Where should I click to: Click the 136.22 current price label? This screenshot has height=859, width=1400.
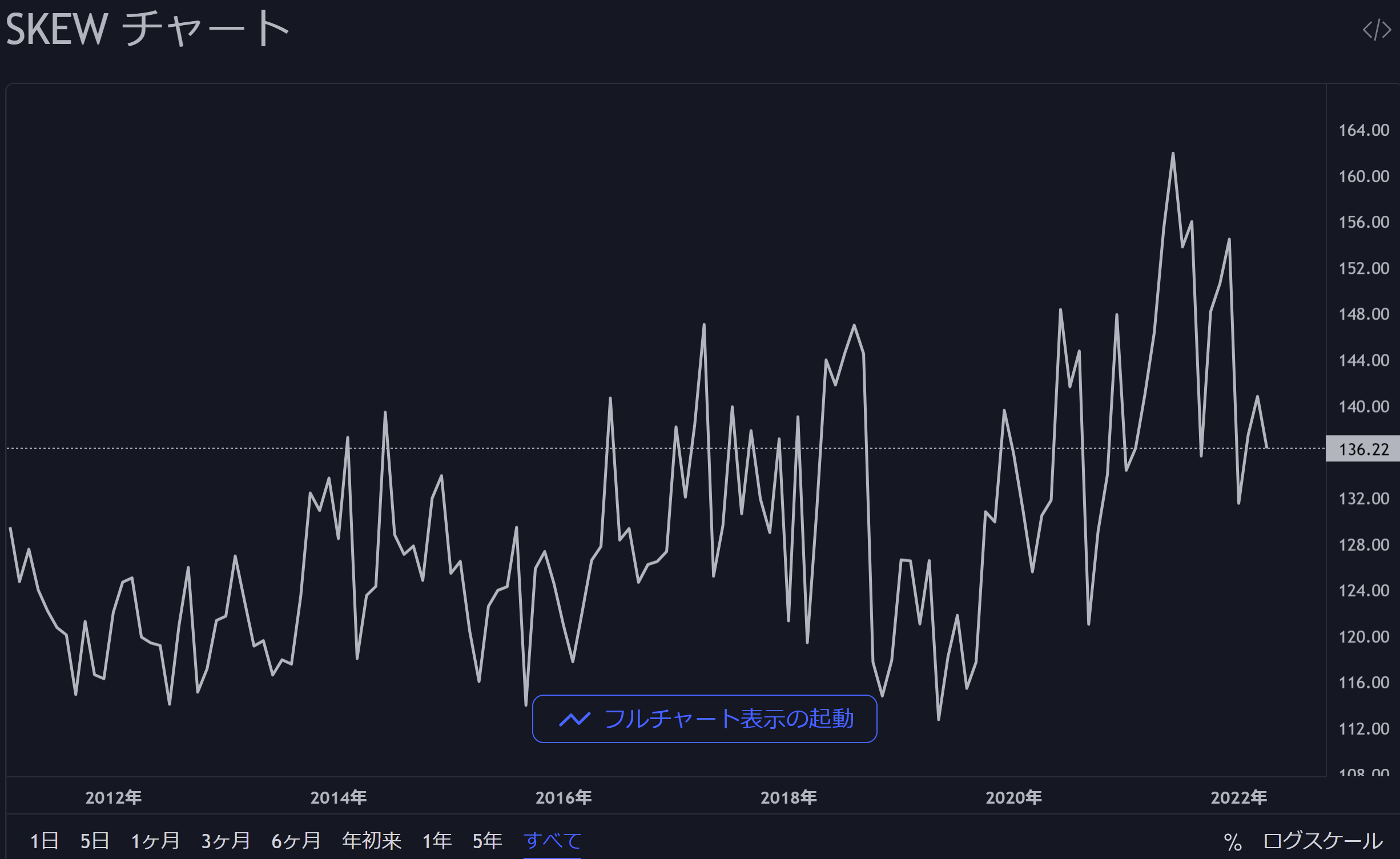coord(1363,449)
